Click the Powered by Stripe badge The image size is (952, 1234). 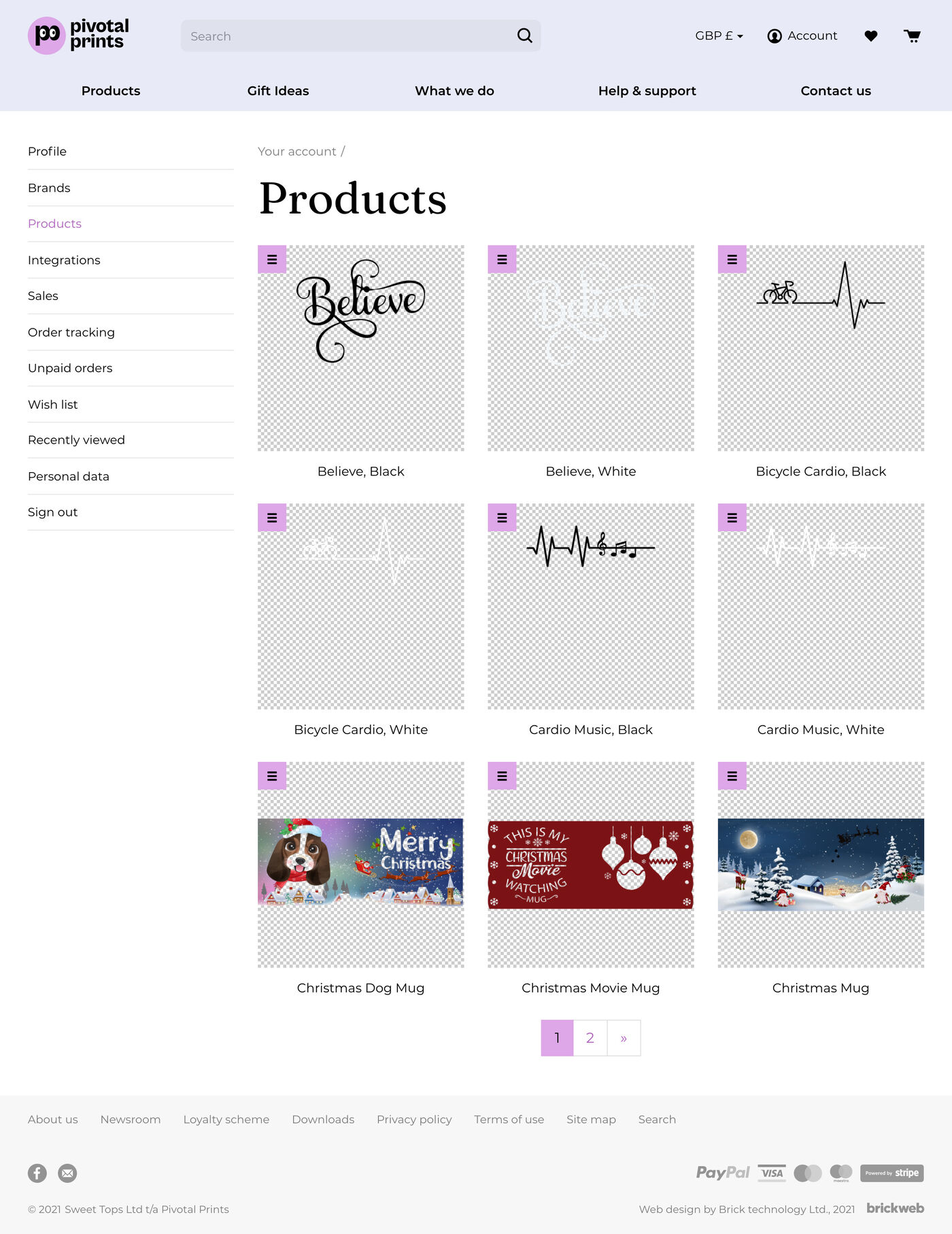[891, 1173]
